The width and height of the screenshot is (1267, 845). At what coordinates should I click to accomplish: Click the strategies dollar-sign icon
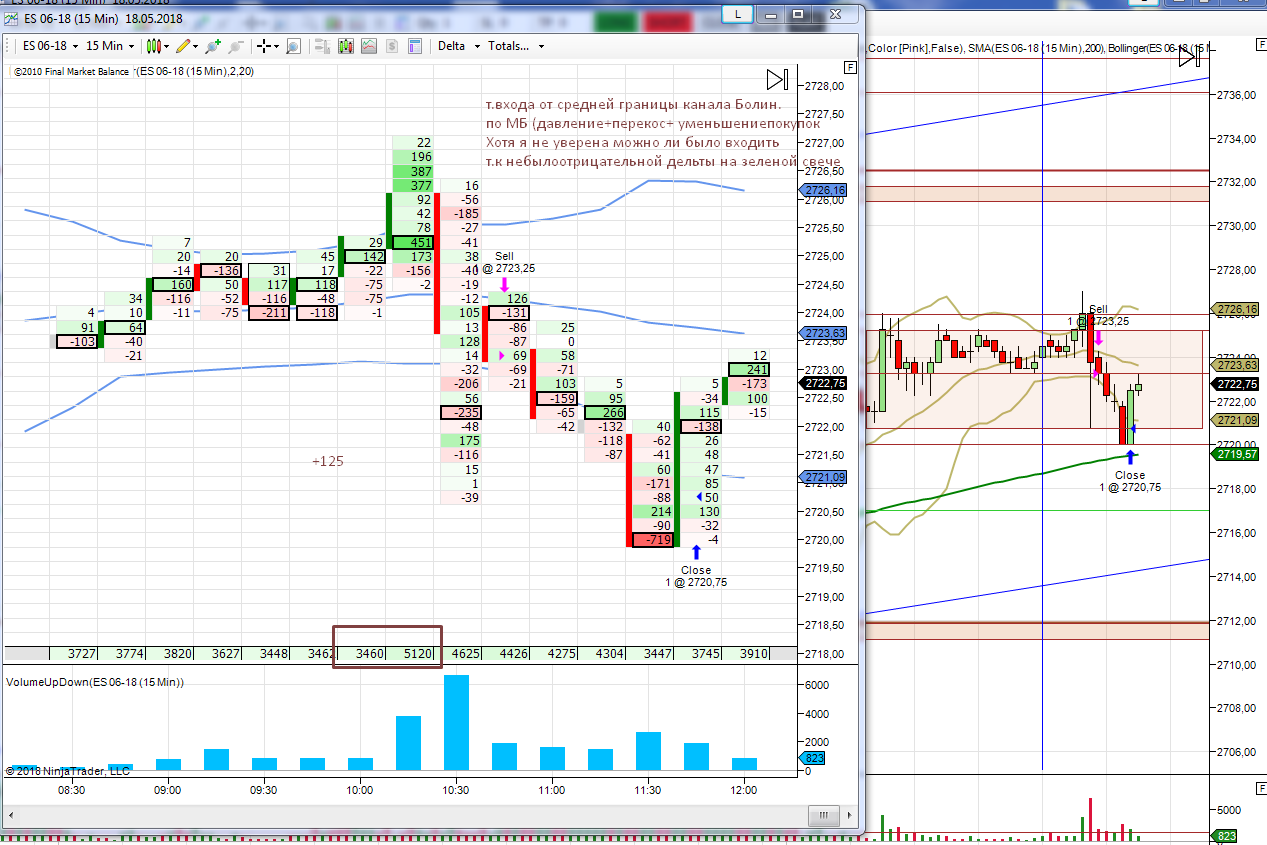tap(392, 46)
